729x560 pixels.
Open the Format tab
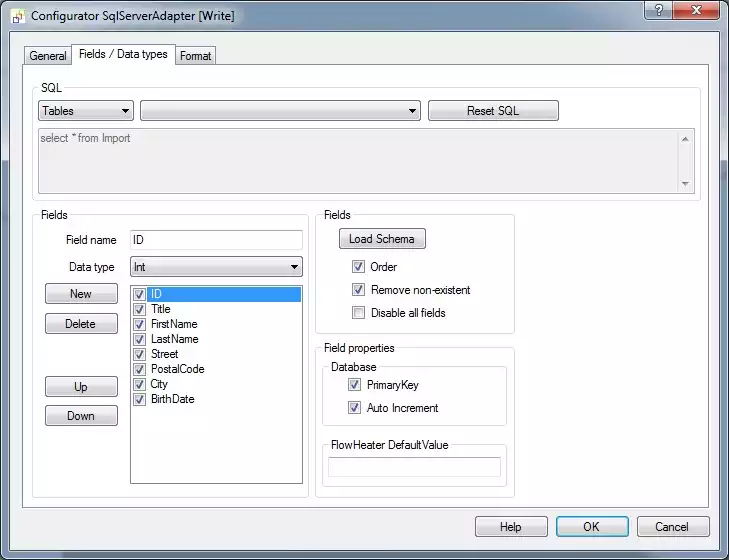click(x=195, y=56)
